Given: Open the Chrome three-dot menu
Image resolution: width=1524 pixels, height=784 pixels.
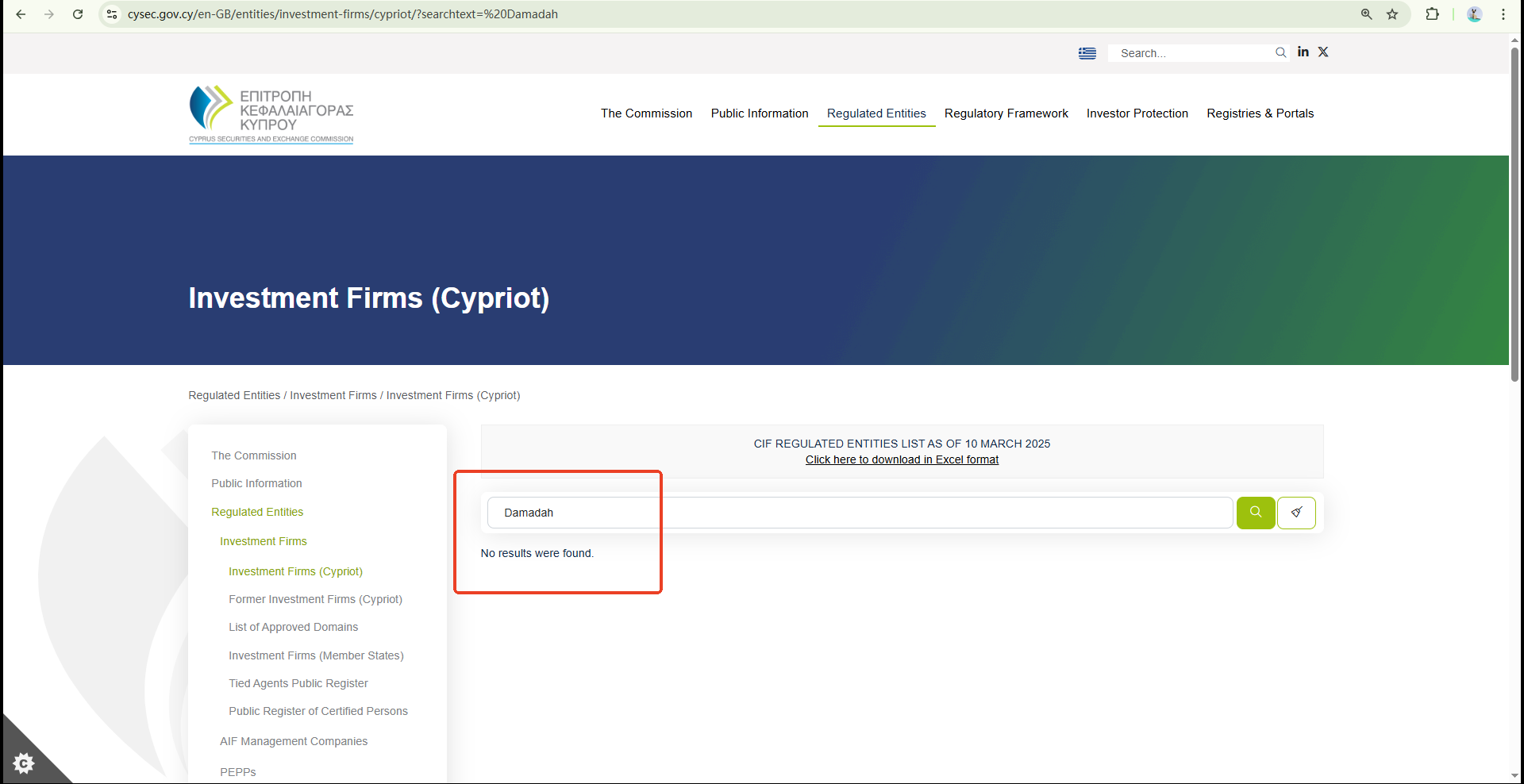Looking at the screenshot, I should pos(1503,14).
